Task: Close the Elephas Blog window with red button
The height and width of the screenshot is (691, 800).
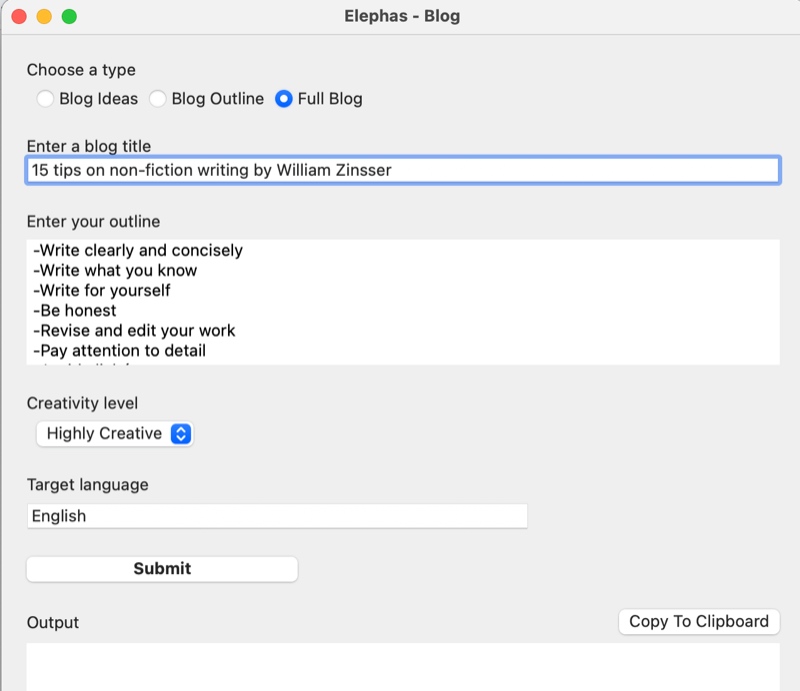Action: click(18, 17)
